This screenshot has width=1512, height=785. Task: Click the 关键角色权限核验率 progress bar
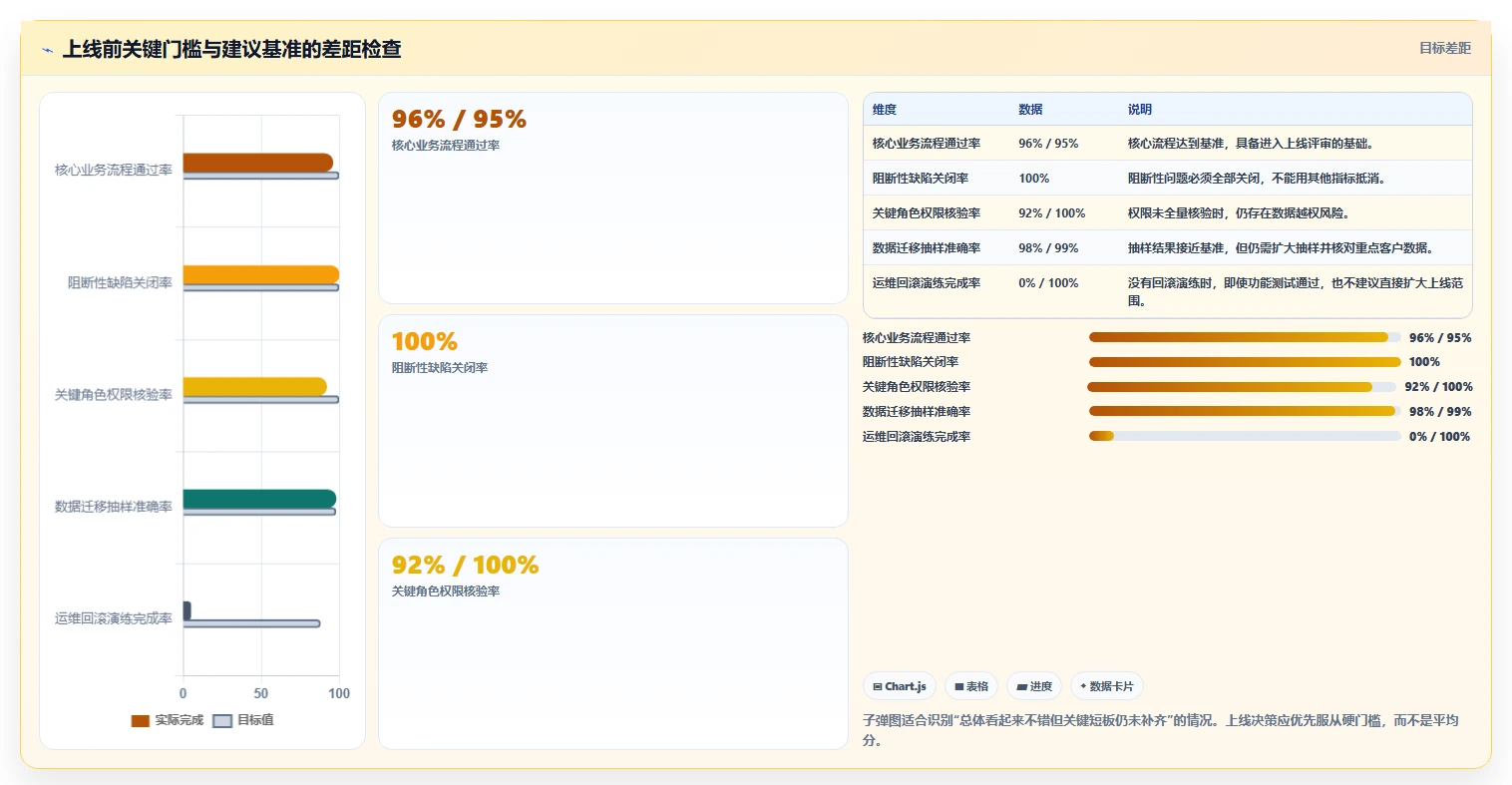click(1242, 387)
